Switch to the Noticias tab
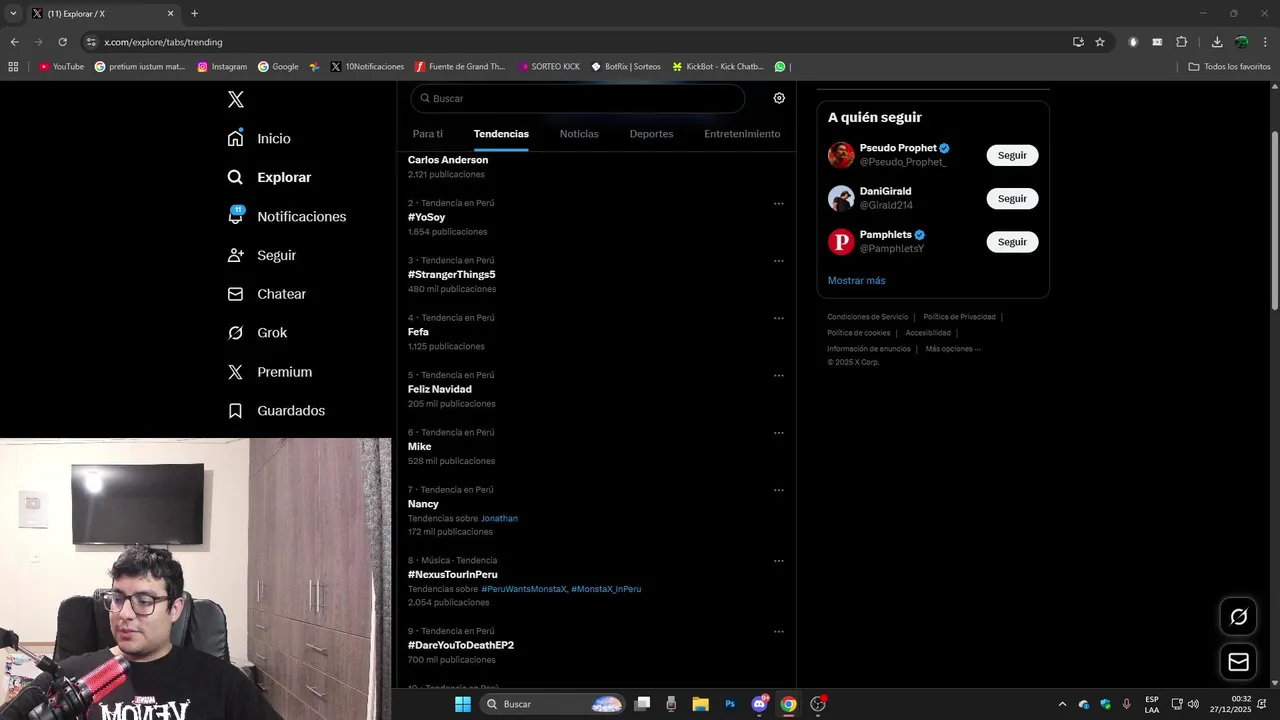The height and width of the screenshot is (720, 1280). click(x=579, y=134)
